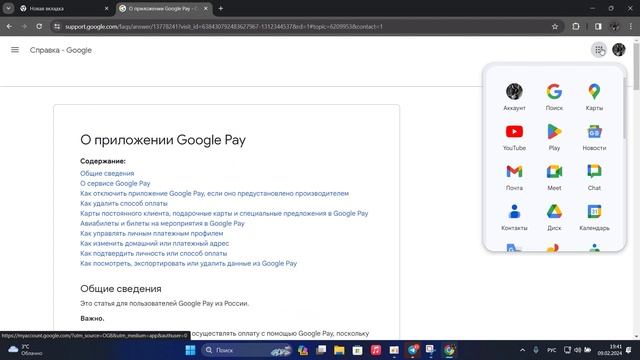Open Поиск (Google Search) app
Screen dimensions: 640x360
[554, 97]
